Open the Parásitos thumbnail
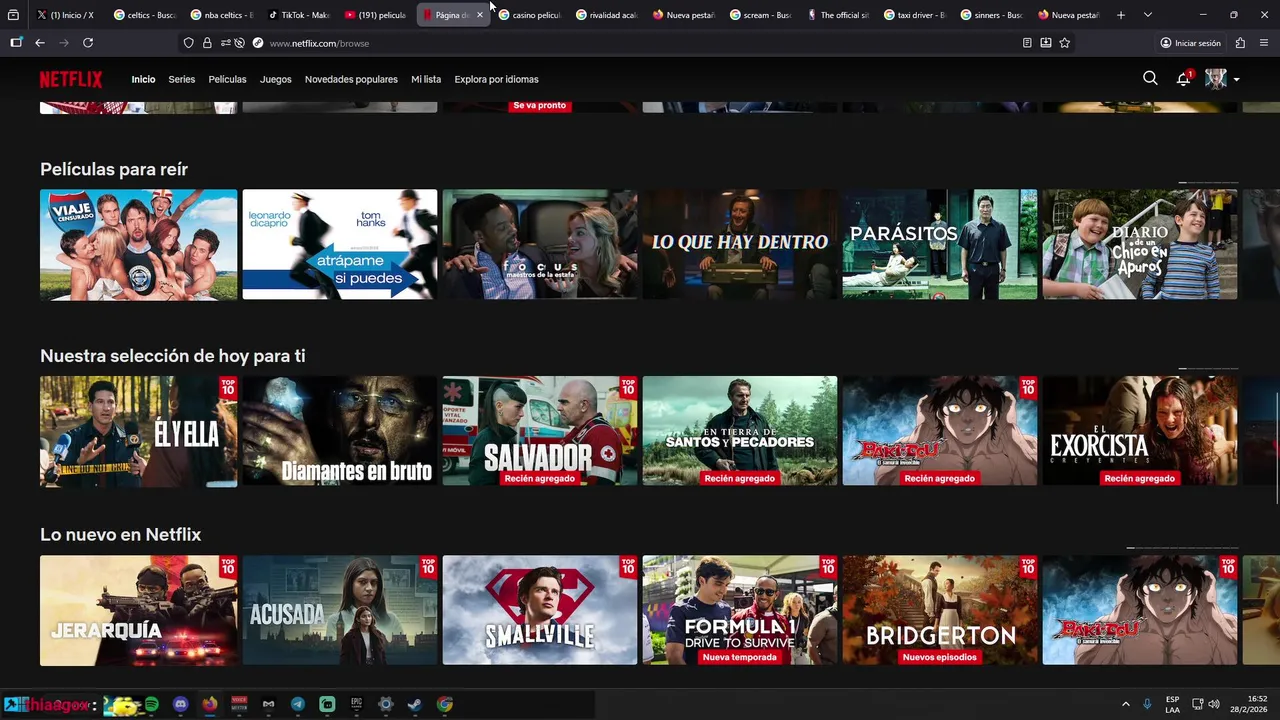The height and width of the screenshot is (720, 1280). point(940,244)
